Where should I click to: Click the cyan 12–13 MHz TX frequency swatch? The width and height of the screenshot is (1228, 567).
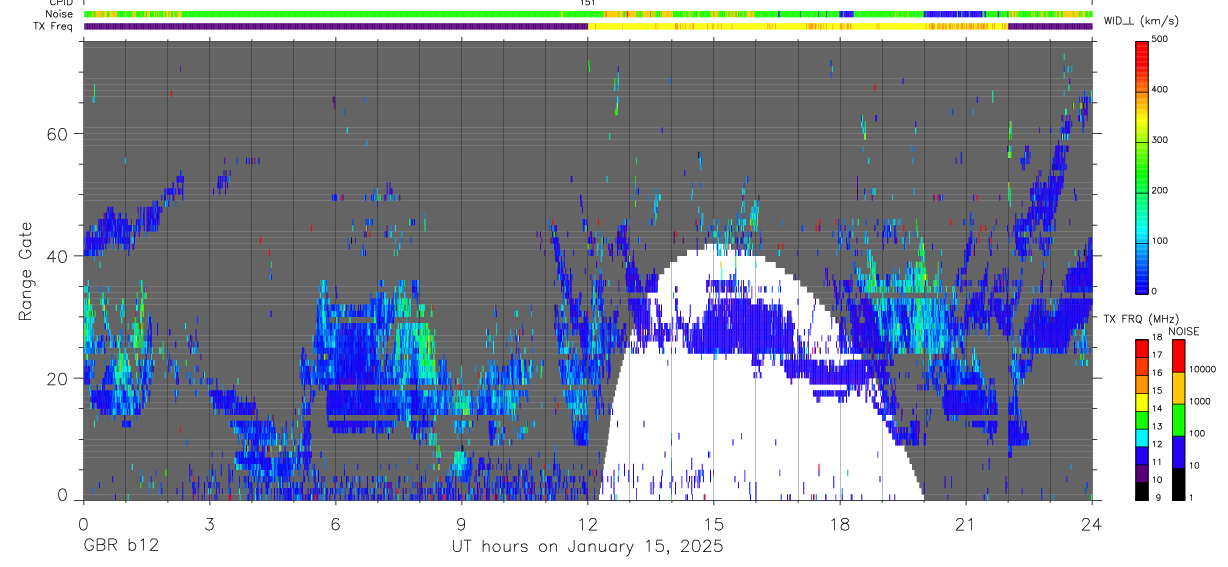(x=1142, y=437)
